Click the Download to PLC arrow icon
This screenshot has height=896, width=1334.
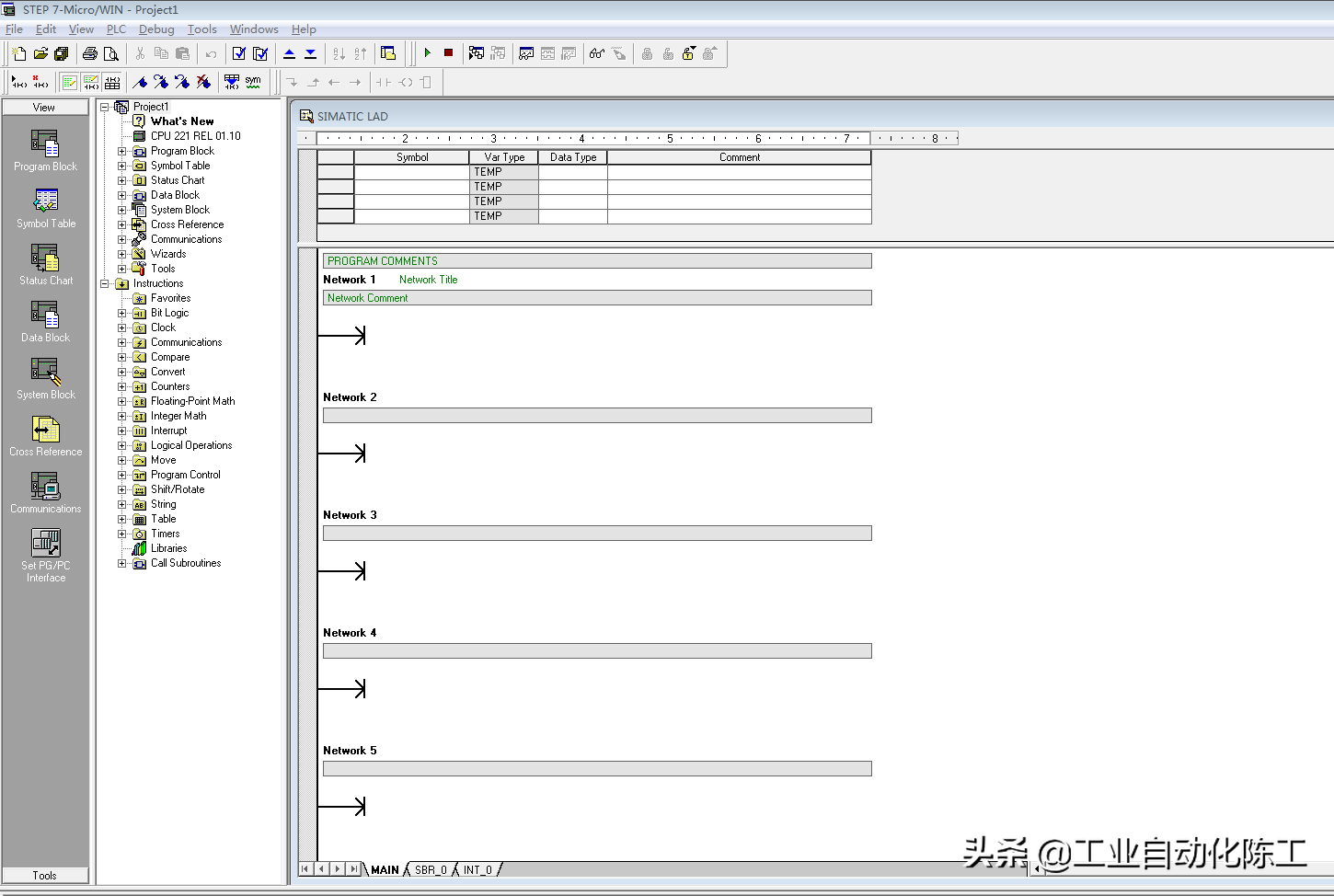pyautogui.click(x=310, y=53)
